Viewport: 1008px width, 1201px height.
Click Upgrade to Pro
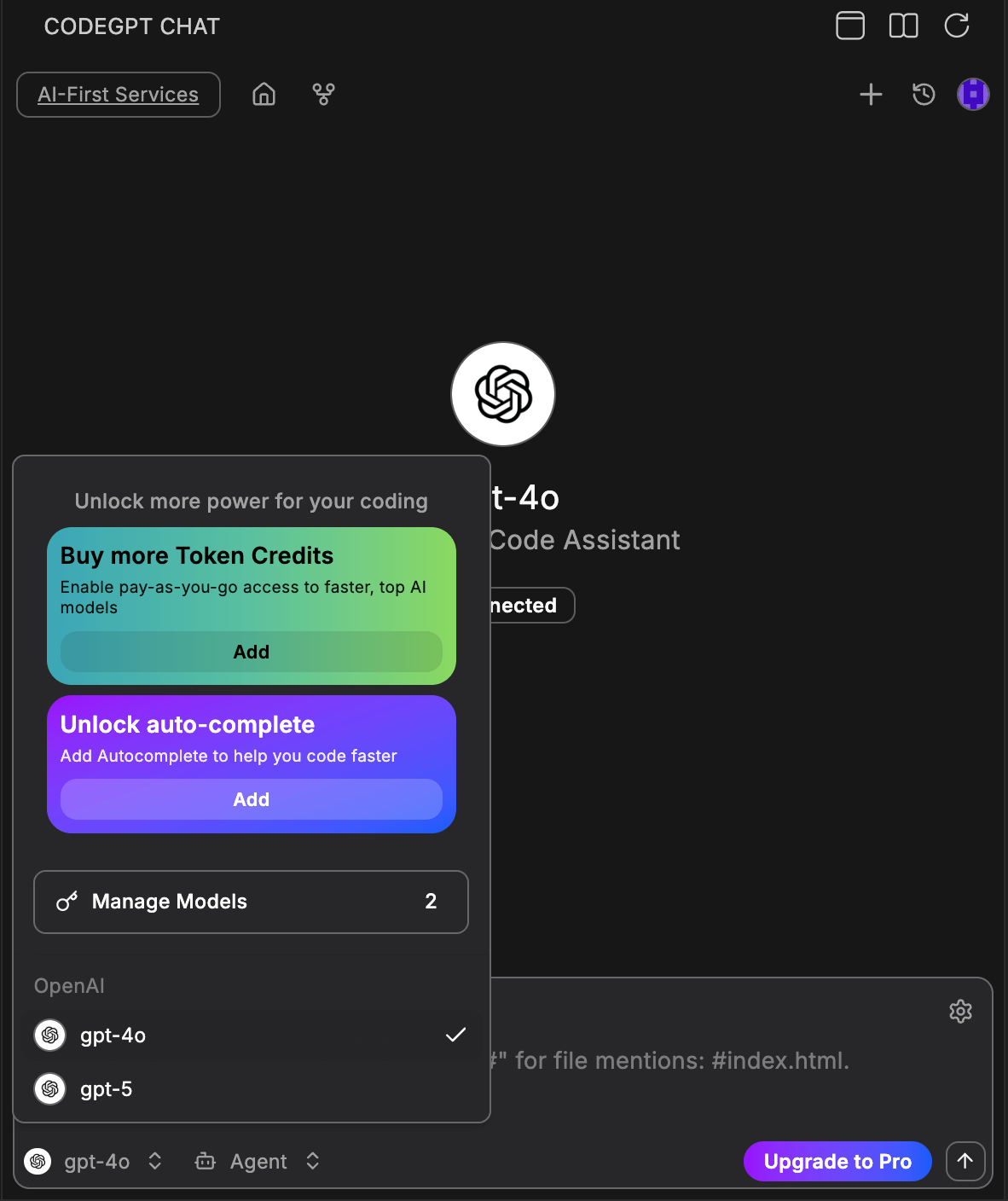coord(837,1161)
